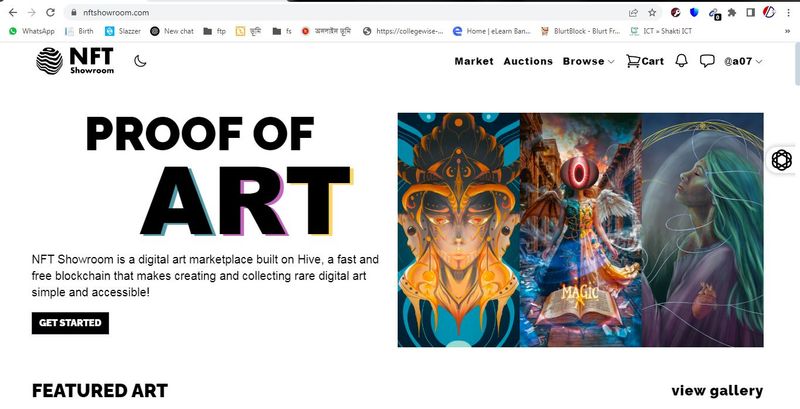The width and height of the screenshot is (800, 409).
Task: Open notifications bell
Action: 681,61
